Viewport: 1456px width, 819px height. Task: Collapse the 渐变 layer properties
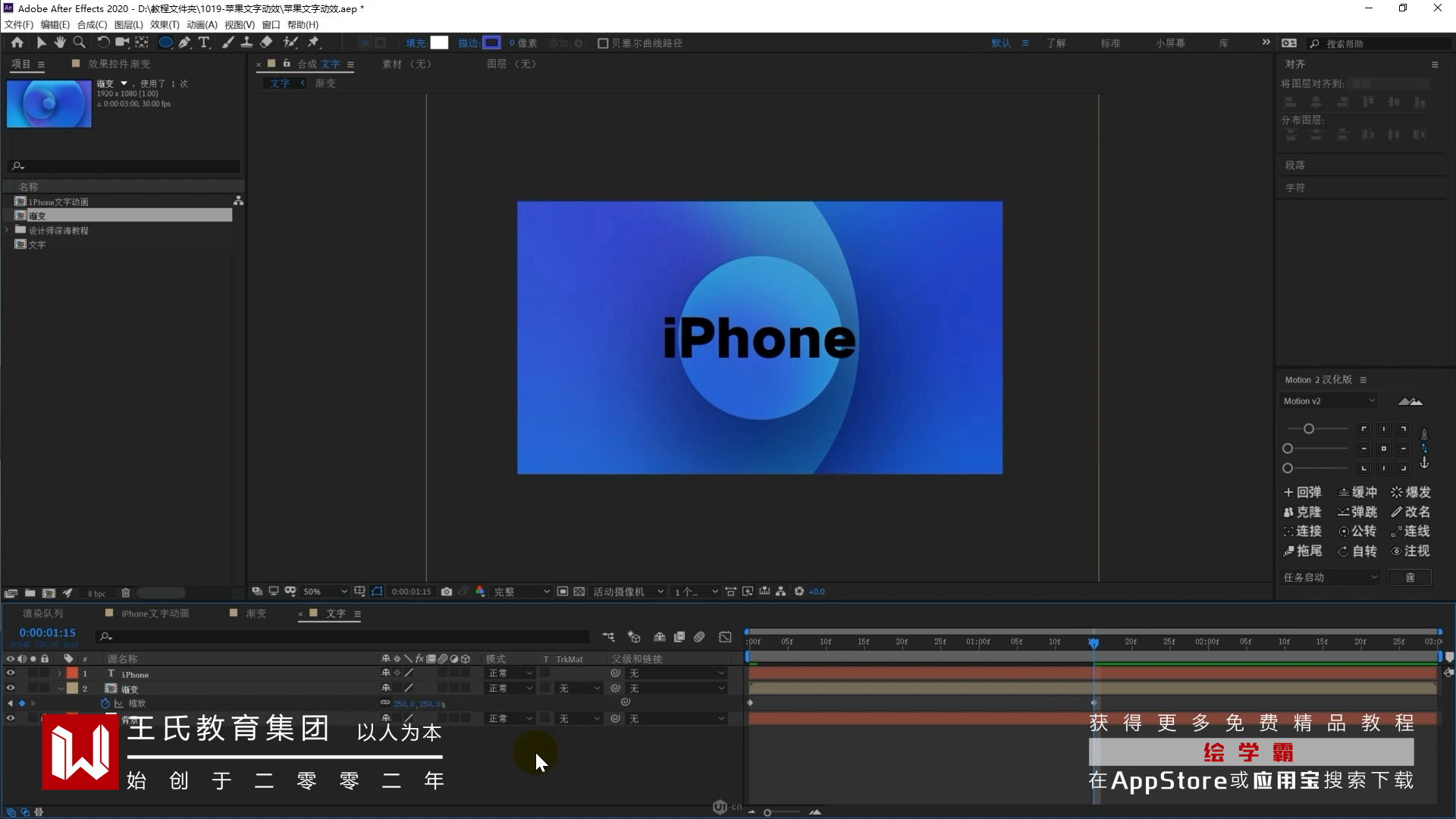click(x=61, y=689)
